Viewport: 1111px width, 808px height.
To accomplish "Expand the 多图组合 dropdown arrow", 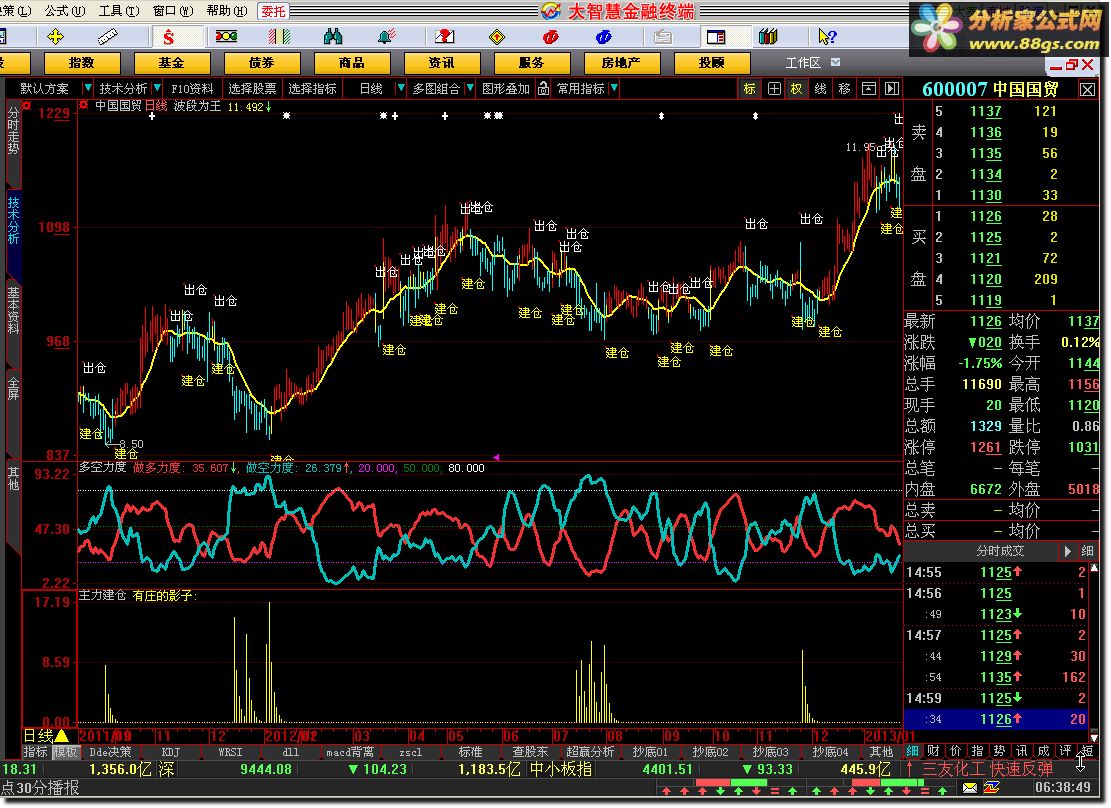I will pyautogui.click(x=470, y=89).
